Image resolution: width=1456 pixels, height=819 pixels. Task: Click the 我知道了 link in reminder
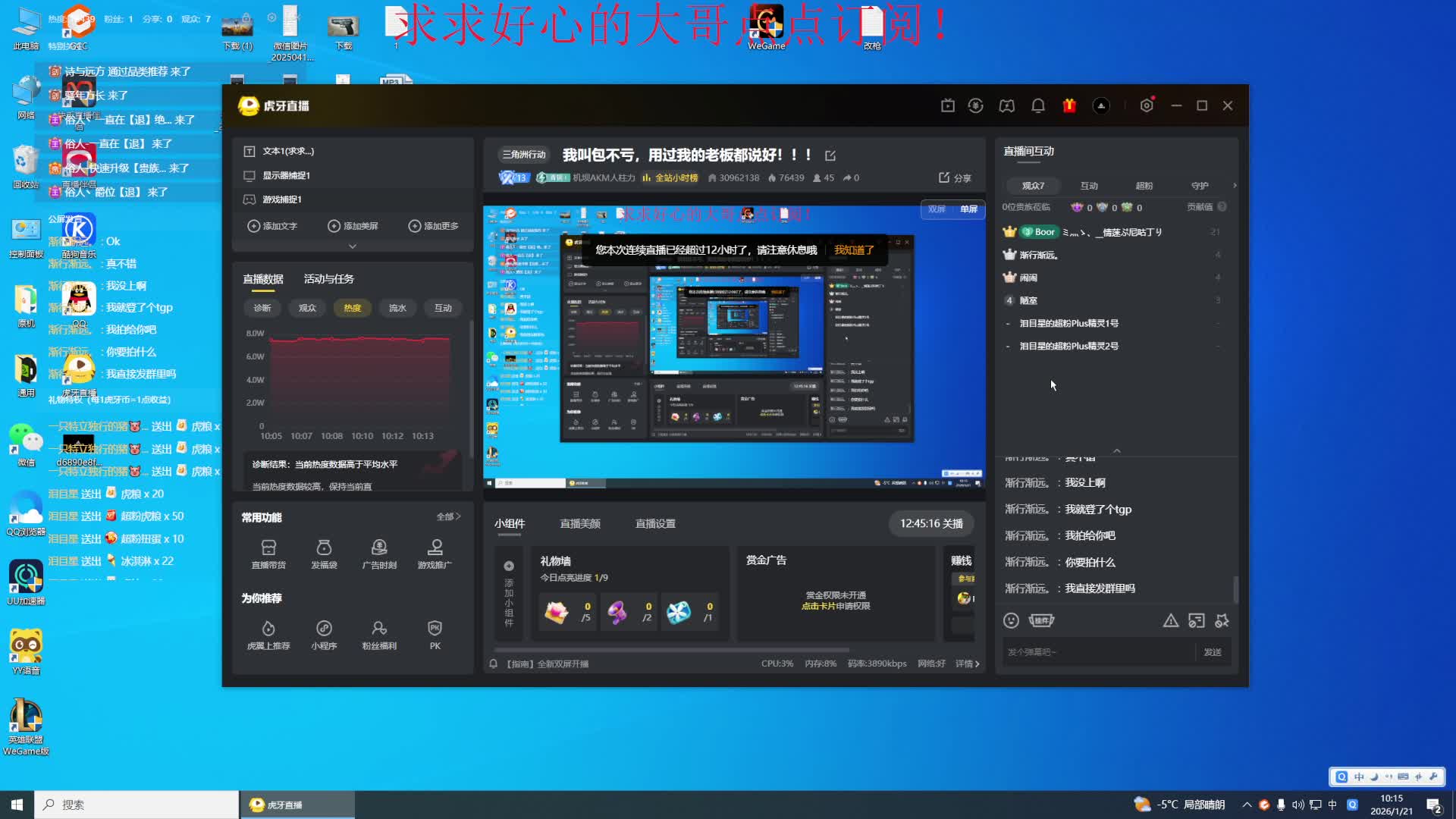coord(854,250)
